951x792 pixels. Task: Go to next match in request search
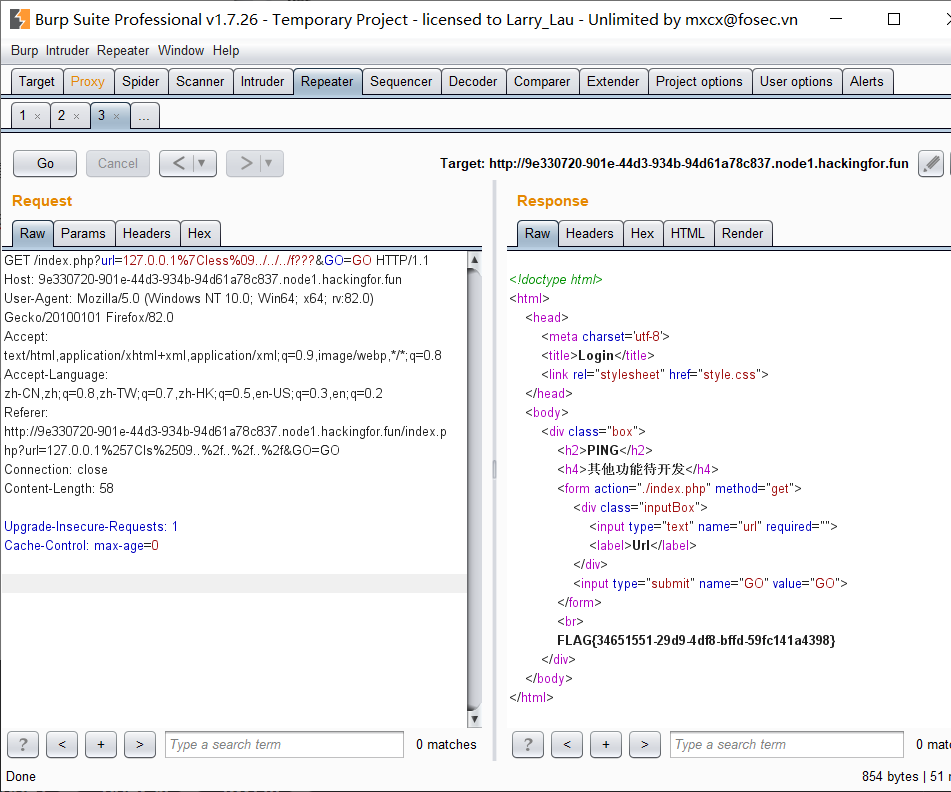(139, 744)
